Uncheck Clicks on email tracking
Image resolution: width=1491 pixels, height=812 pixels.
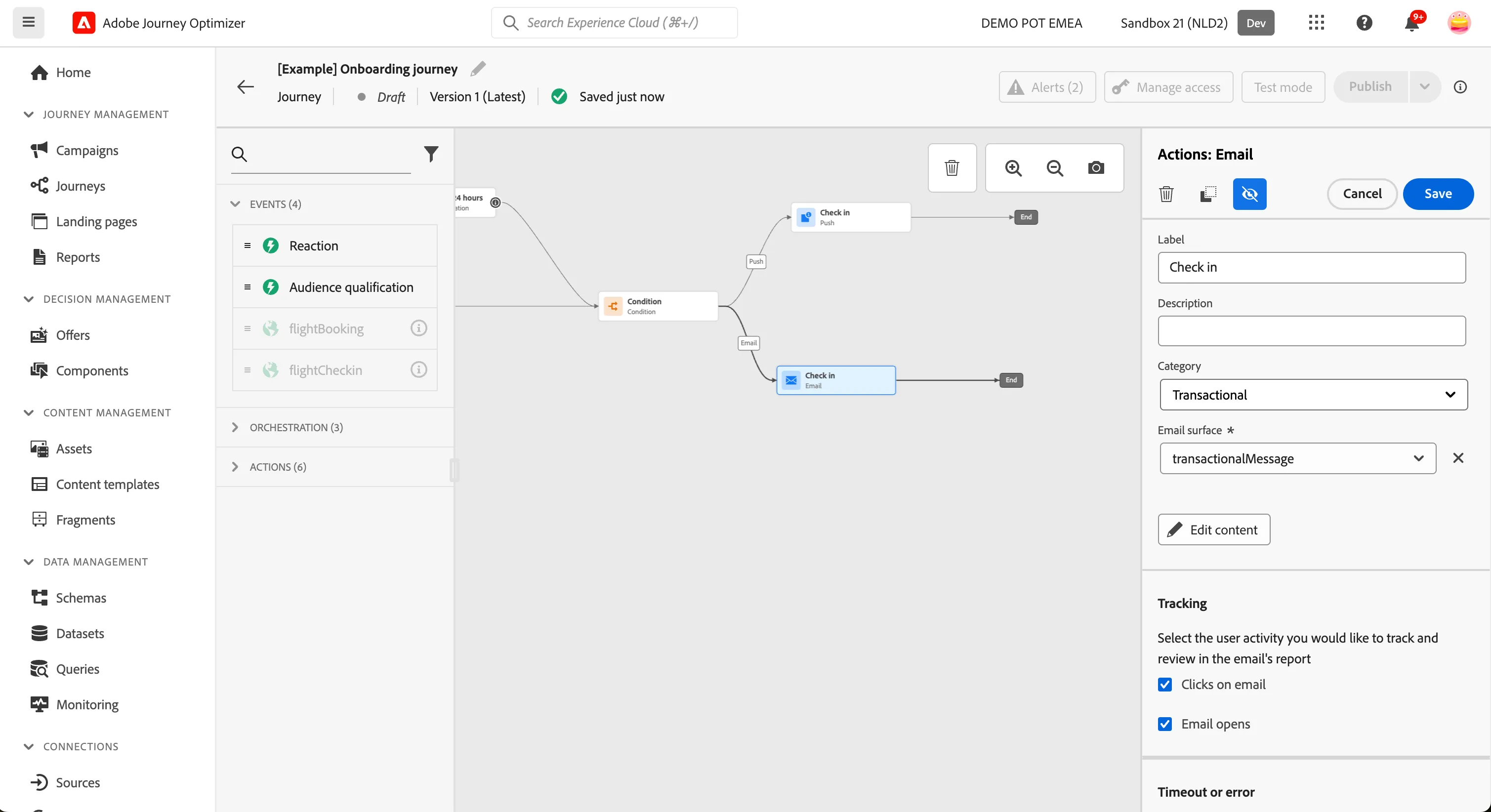click(x=1164, y=684)
